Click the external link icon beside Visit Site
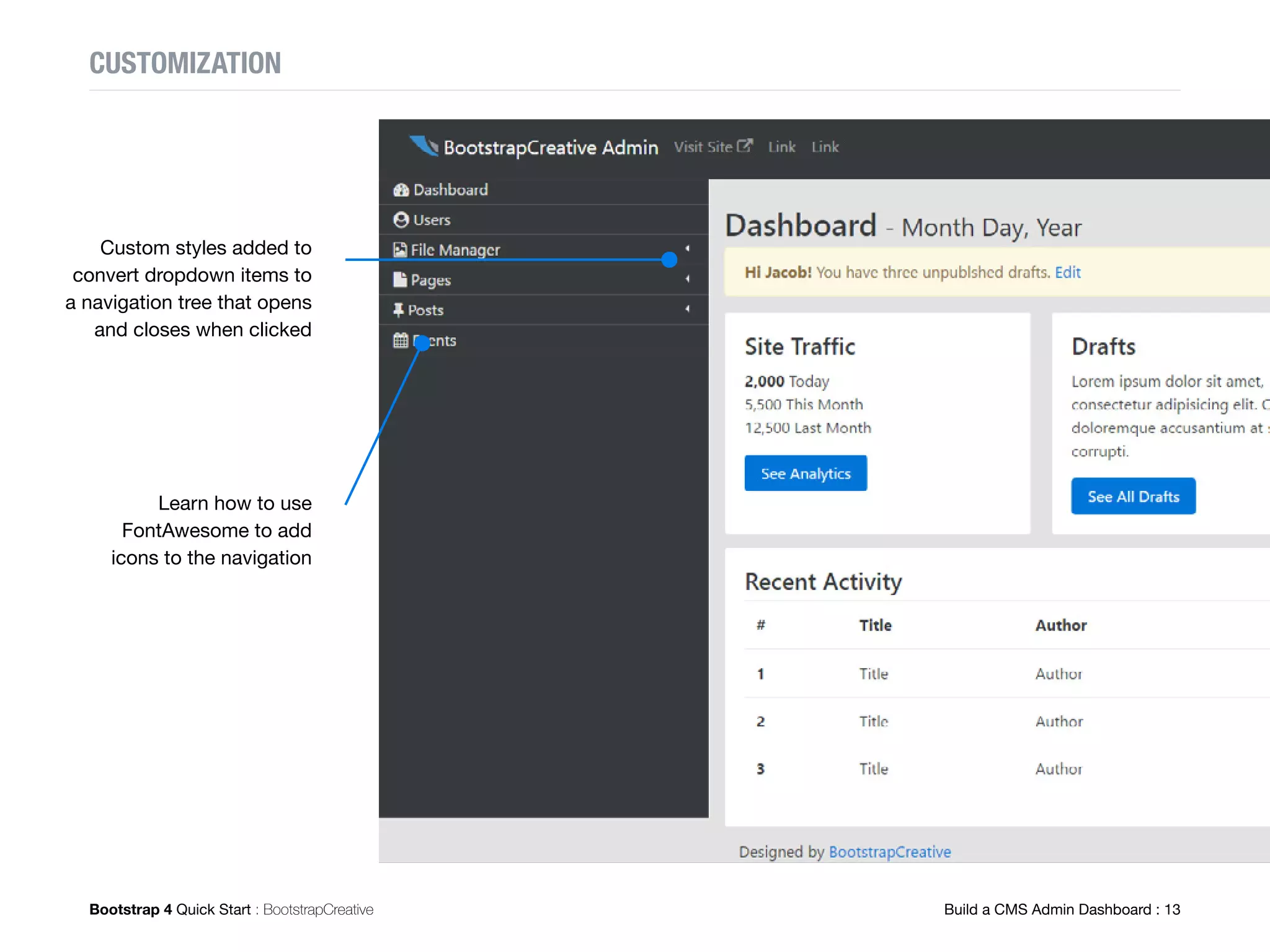This screenshot has height=952, width=1270. (745, 146)
